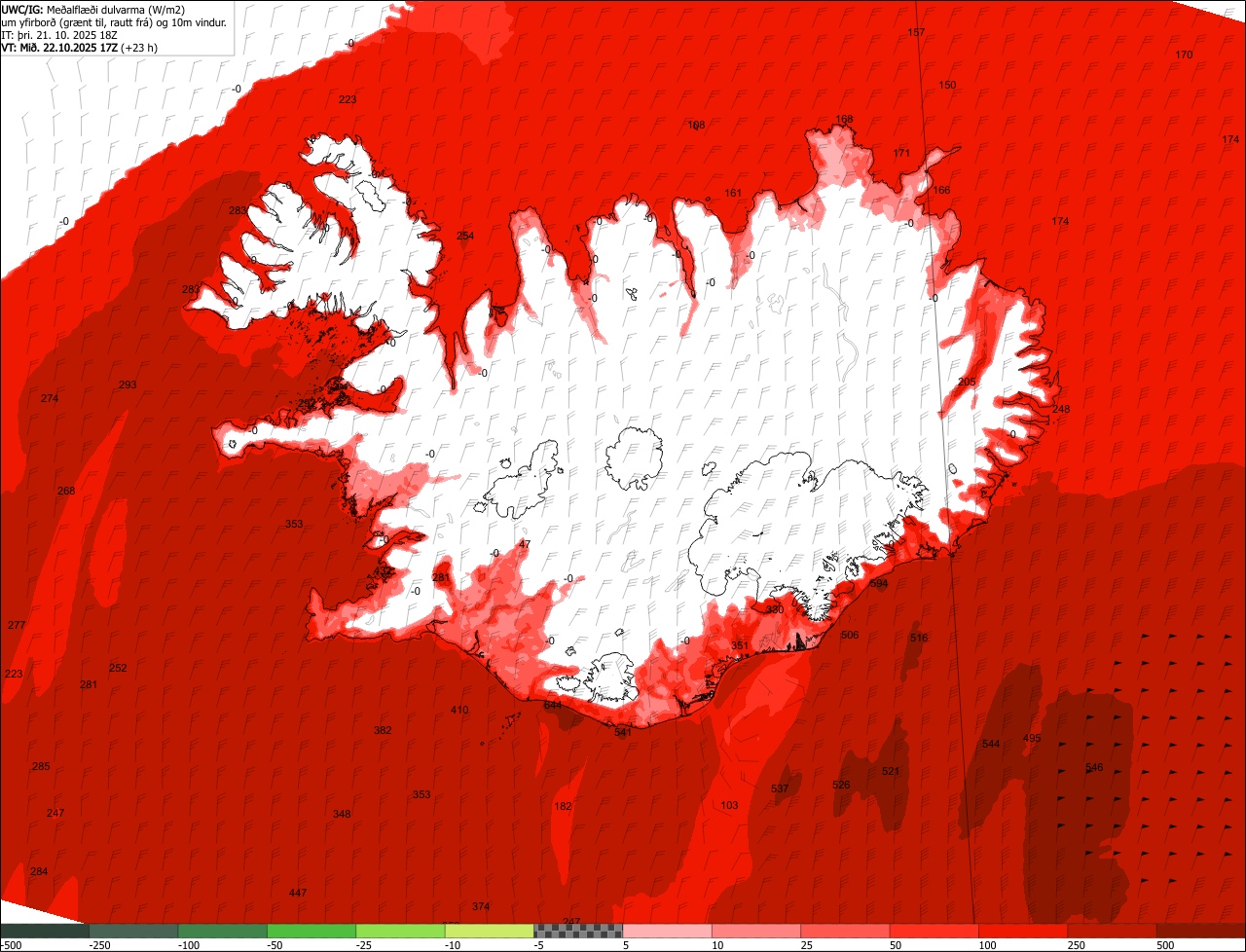This screenshot has width=1246, height=952.
Task: Click the map value 374 above the legend
Action: [481, 906]
